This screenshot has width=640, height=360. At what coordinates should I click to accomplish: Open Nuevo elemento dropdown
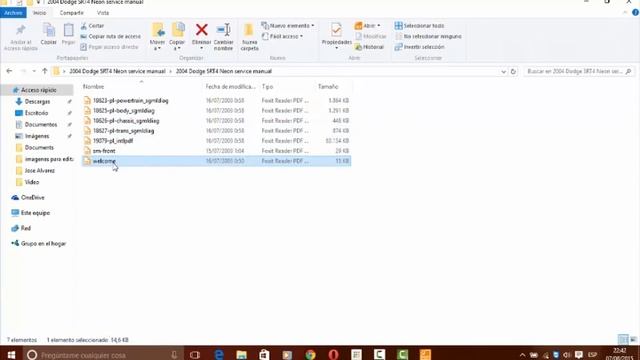pyautogui.click(x=288, y=26)
